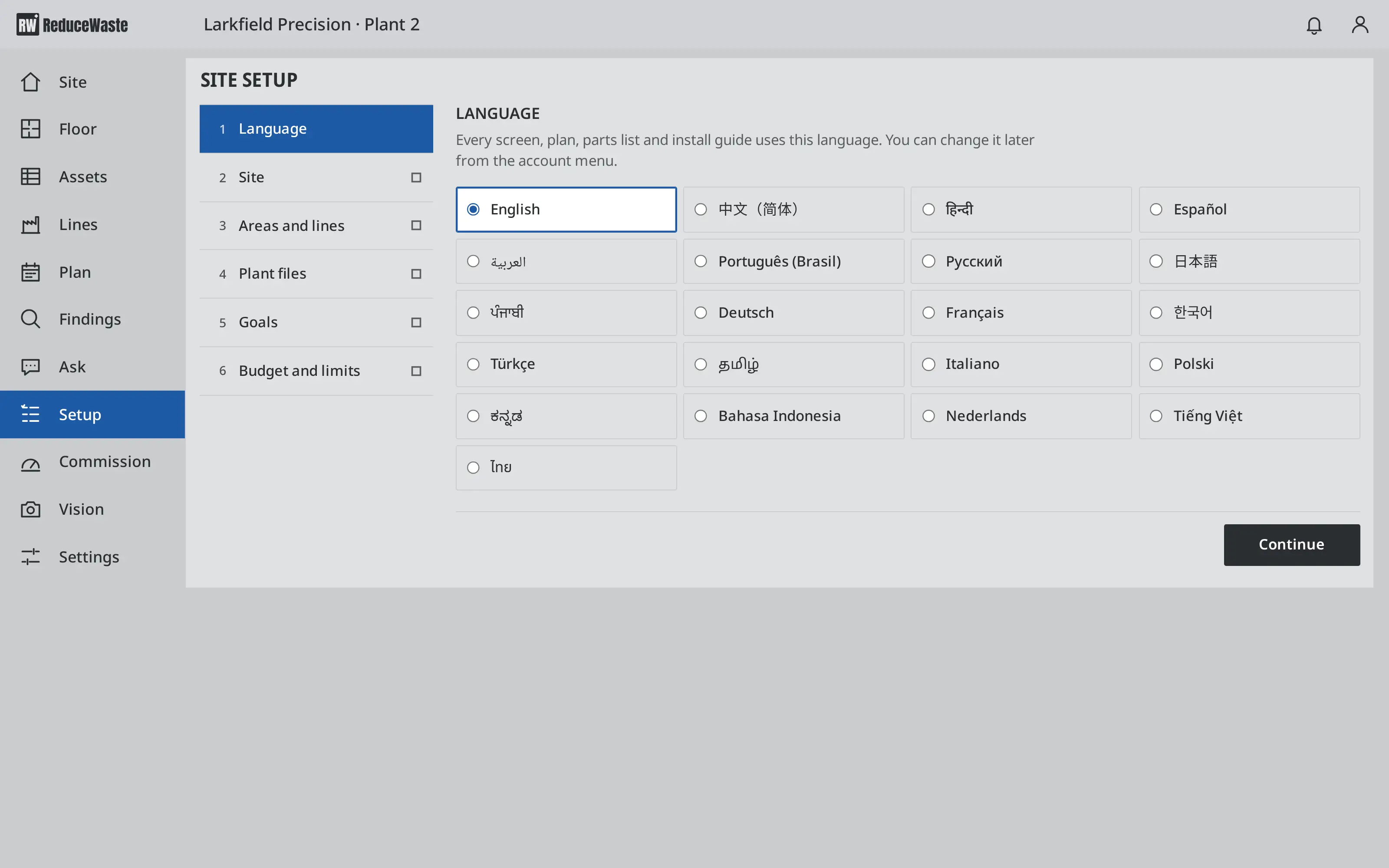Click the status box on step 2 Site
This screenshot has height=868, width=1389.
pyautogui.click(x=416, y=178)
